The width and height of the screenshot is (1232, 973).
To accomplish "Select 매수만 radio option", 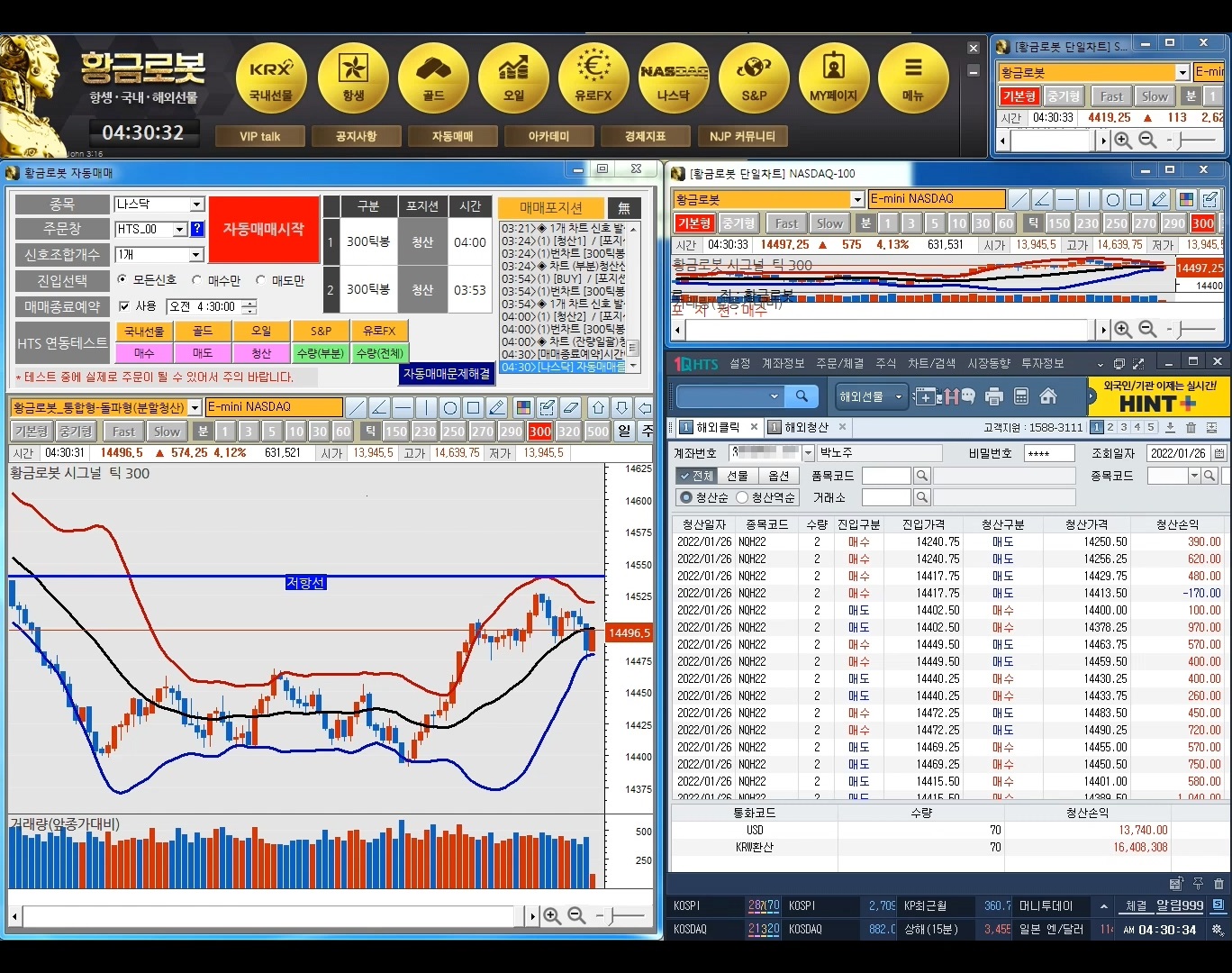I will coord(197,280).
